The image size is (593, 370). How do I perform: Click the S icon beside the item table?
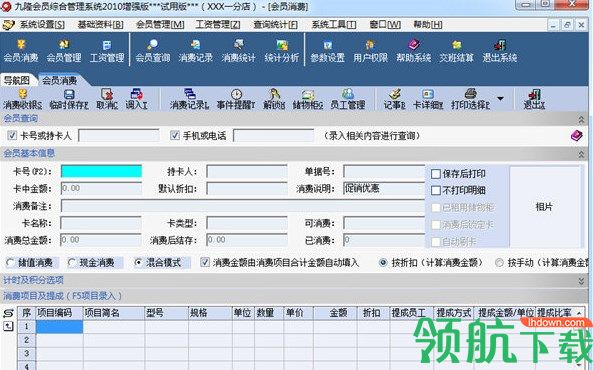pyautogui.click(x=8, y=313)
